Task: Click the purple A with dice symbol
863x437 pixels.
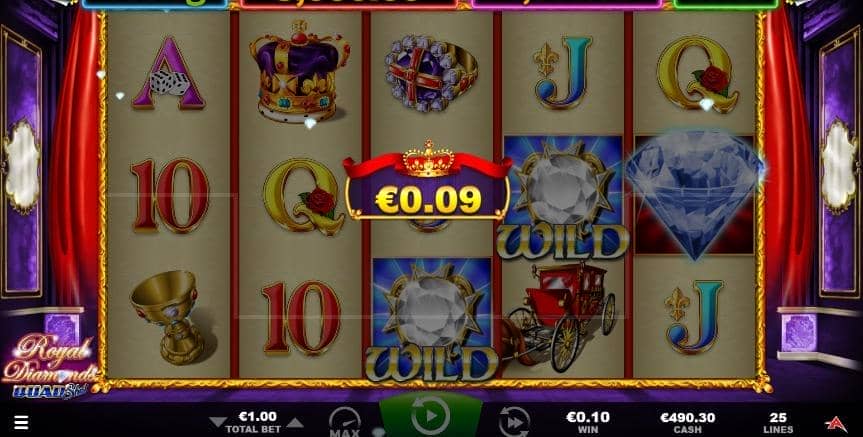Action: 168,74
